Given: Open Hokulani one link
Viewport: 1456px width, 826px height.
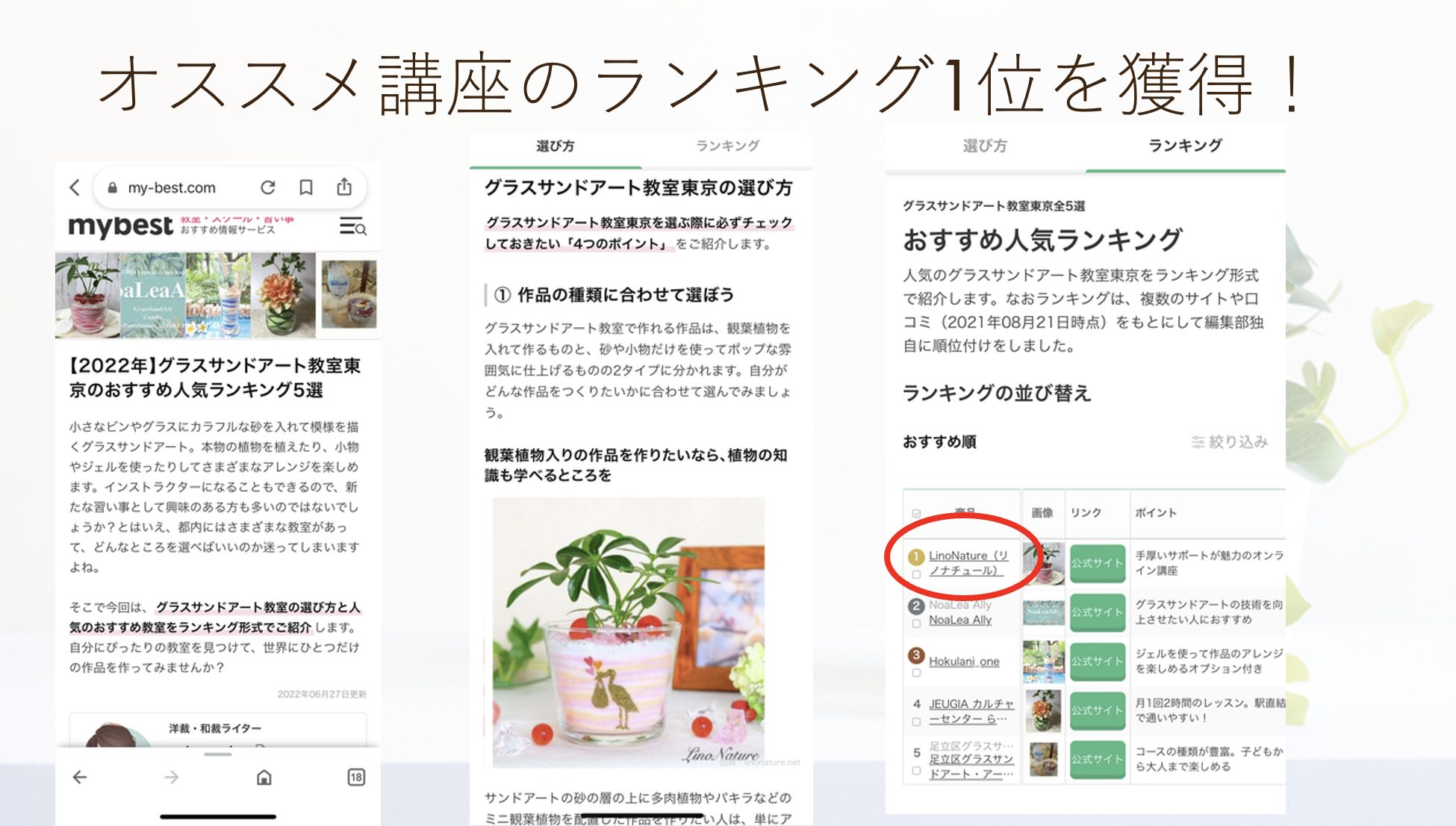Looking at the screenshot, I should [964, 662].
